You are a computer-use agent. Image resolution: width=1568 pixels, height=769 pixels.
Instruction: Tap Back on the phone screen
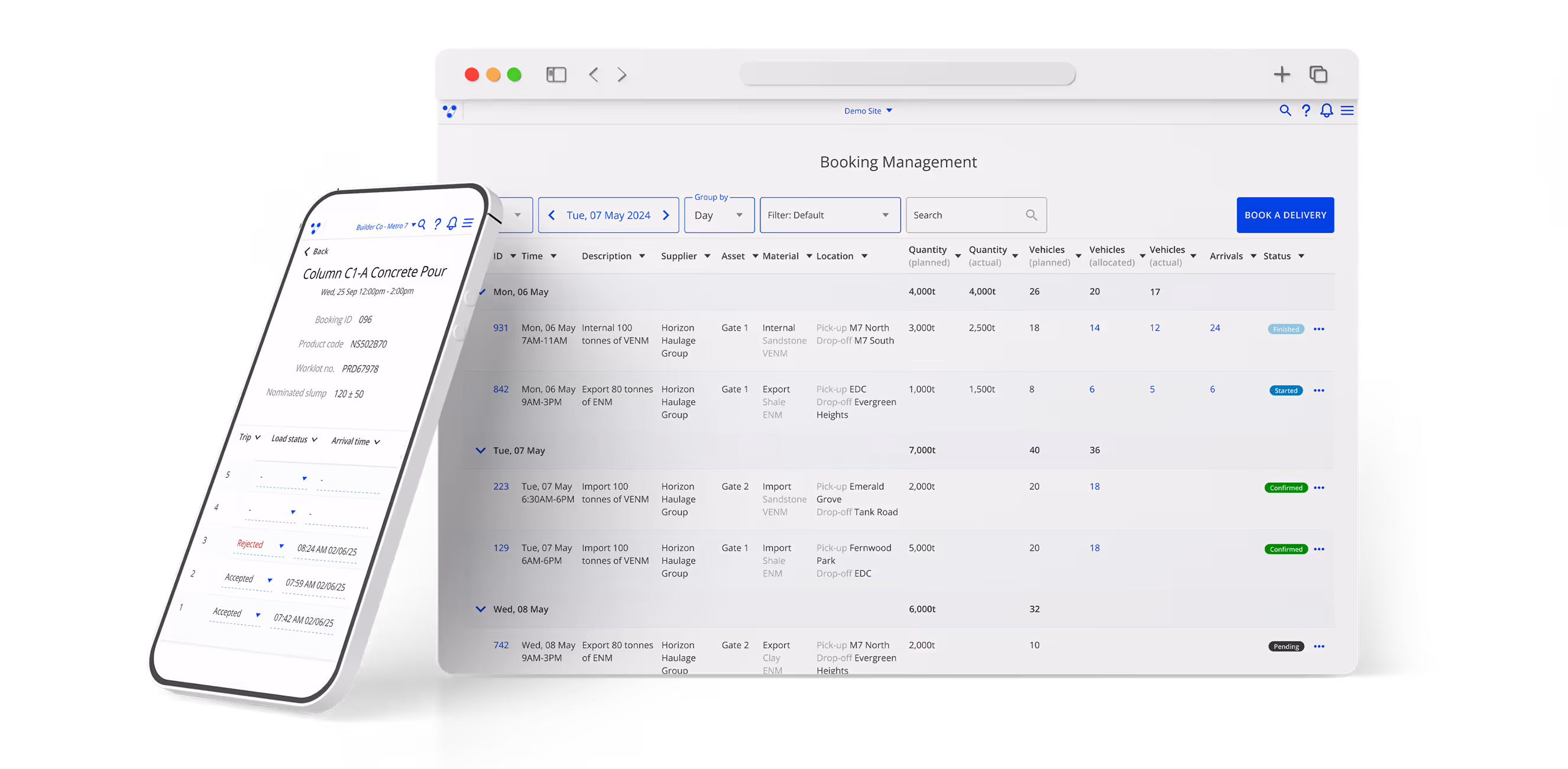click(316, 251)
